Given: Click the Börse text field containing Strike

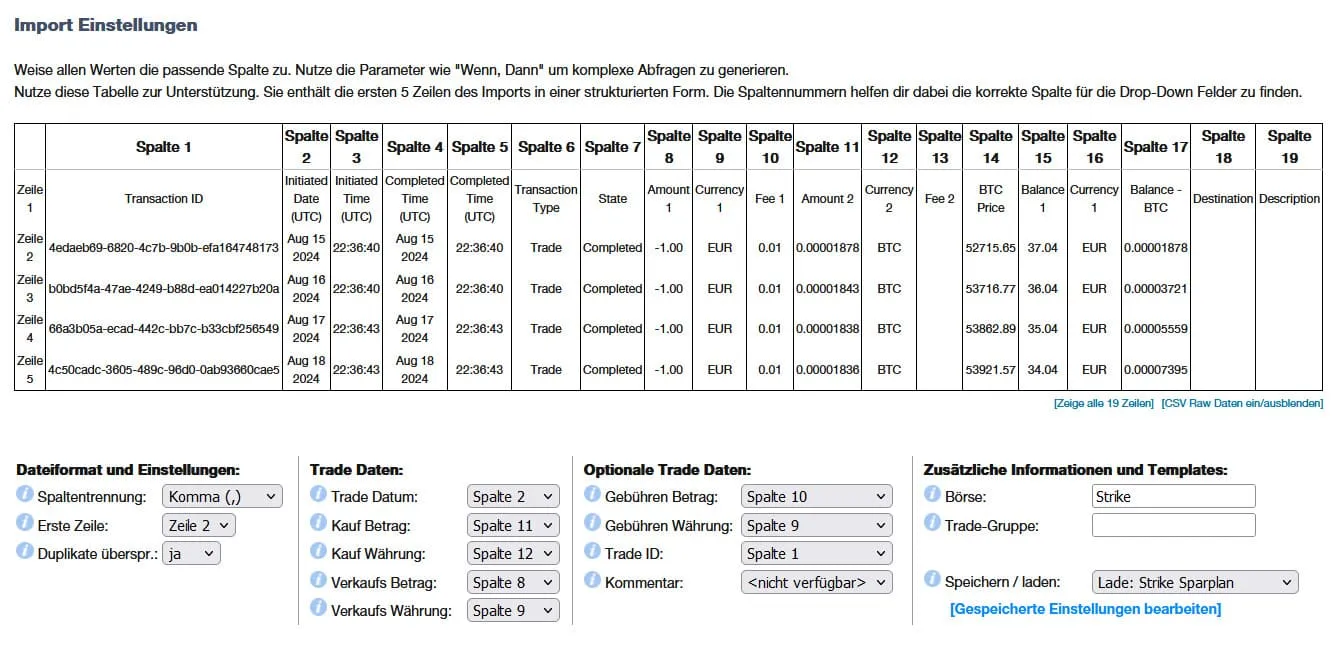Looking at the screenshot, I should (1173, 496).
